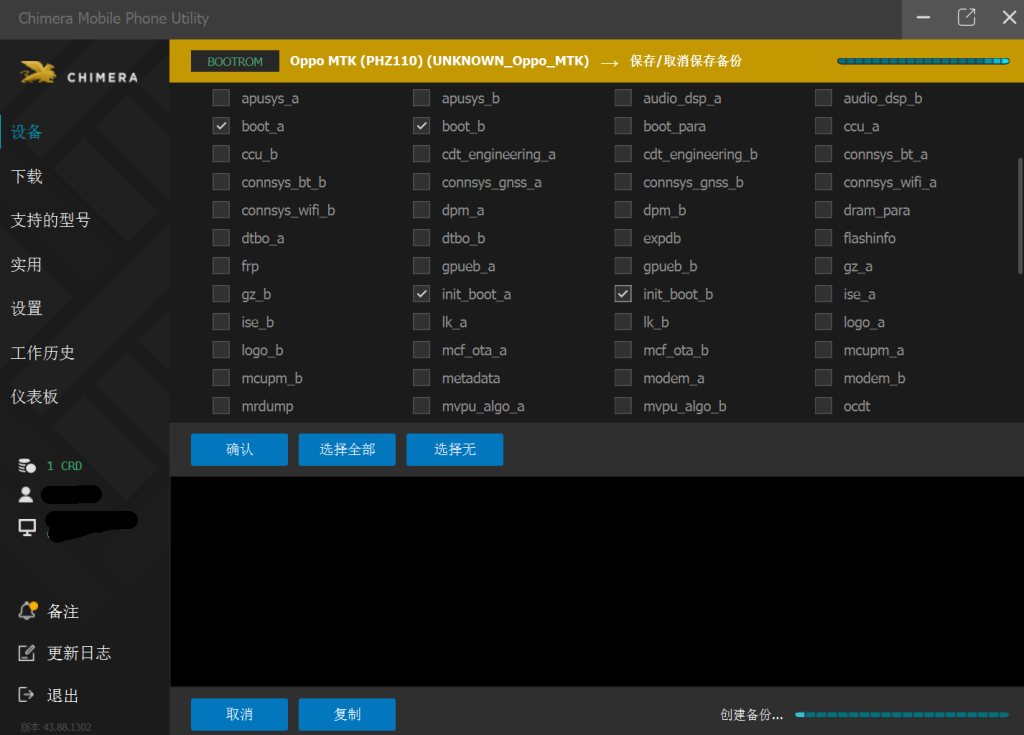Click the computer monitor icon

(x=27, y=527)
